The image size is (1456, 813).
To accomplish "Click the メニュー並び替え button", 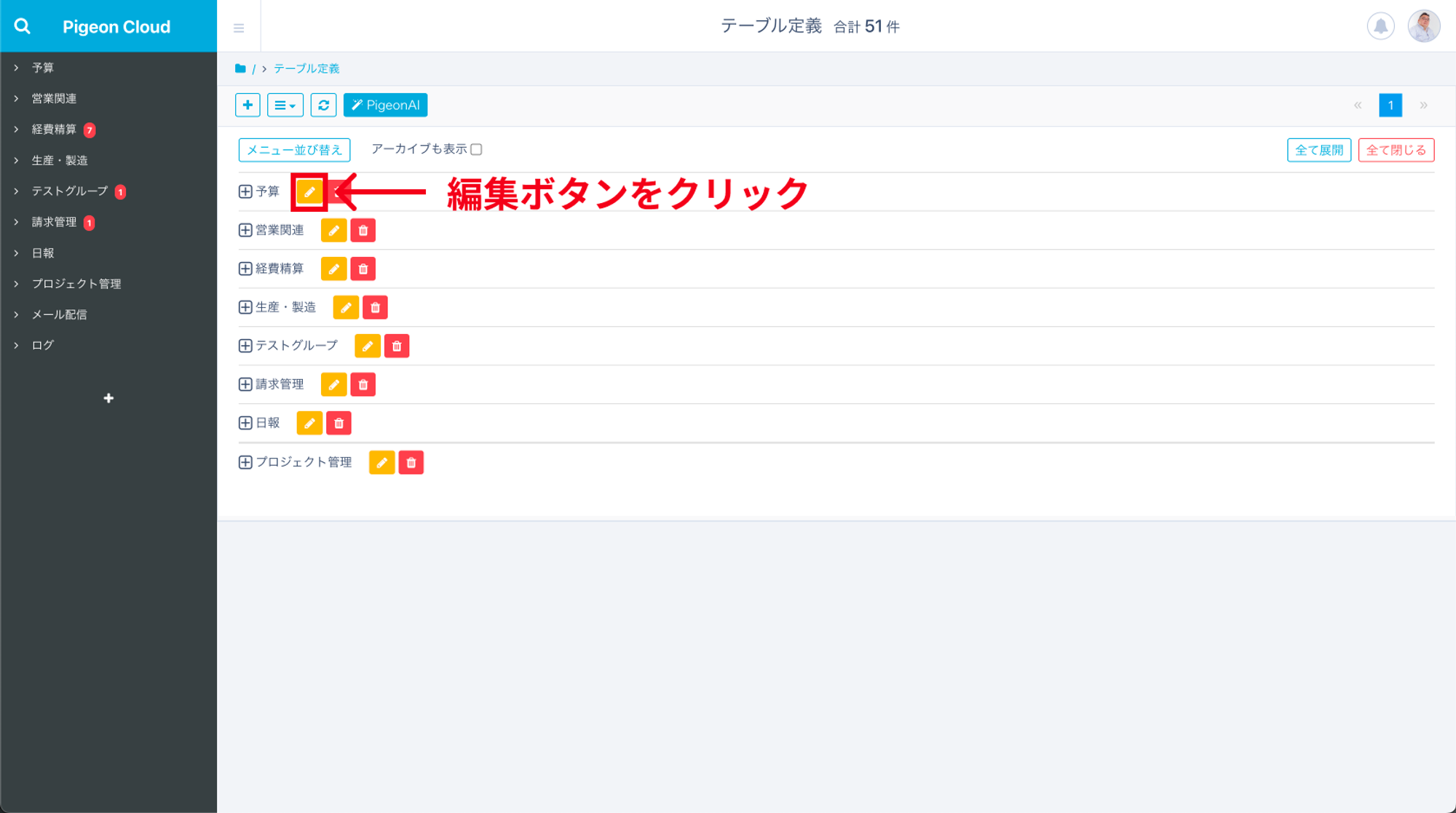I will (294, 150).
